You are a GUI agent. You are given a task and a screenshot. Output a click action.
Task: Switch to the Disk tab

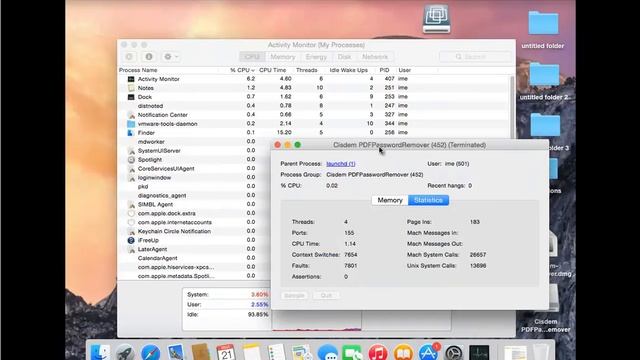point(344,57)
